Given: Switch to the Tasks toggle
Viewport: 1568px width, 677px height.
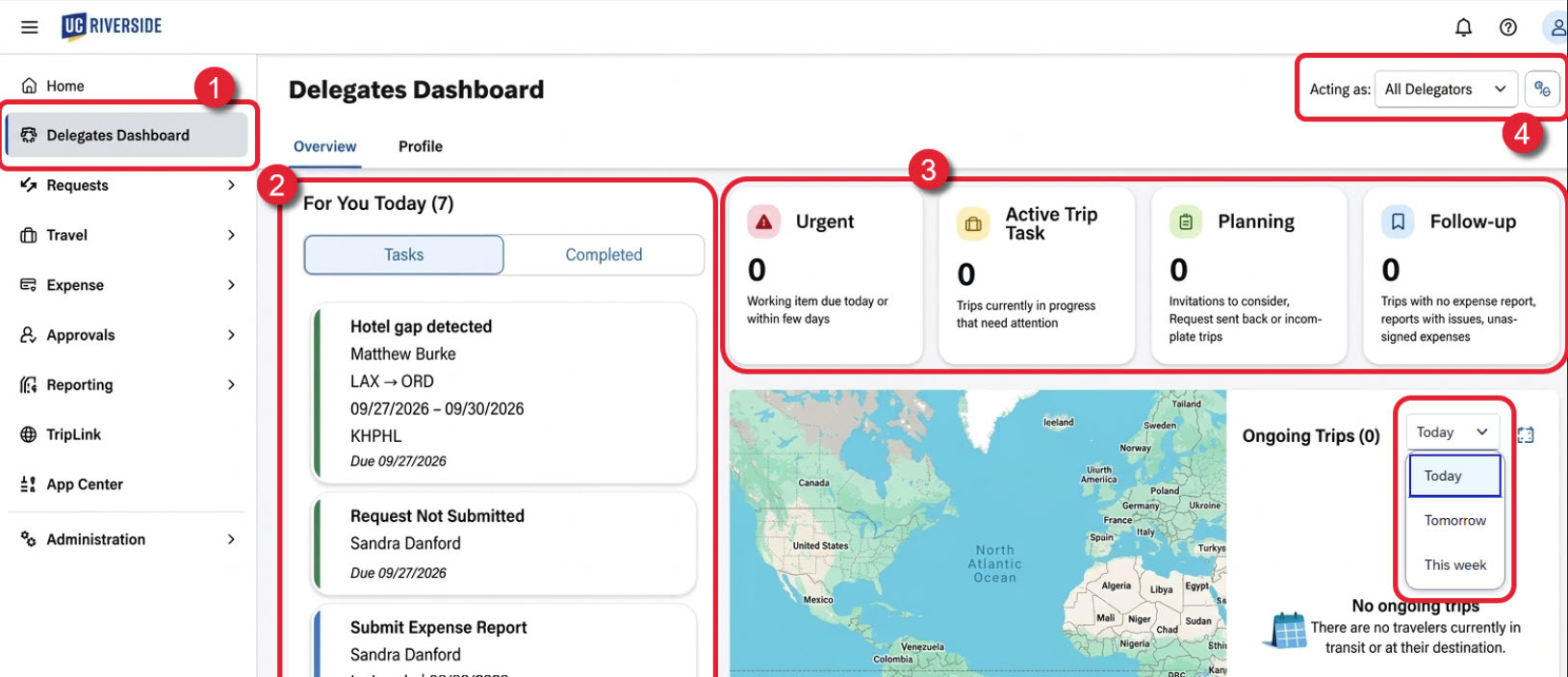Looking at the screenshot, I should (x=404, y=255).
